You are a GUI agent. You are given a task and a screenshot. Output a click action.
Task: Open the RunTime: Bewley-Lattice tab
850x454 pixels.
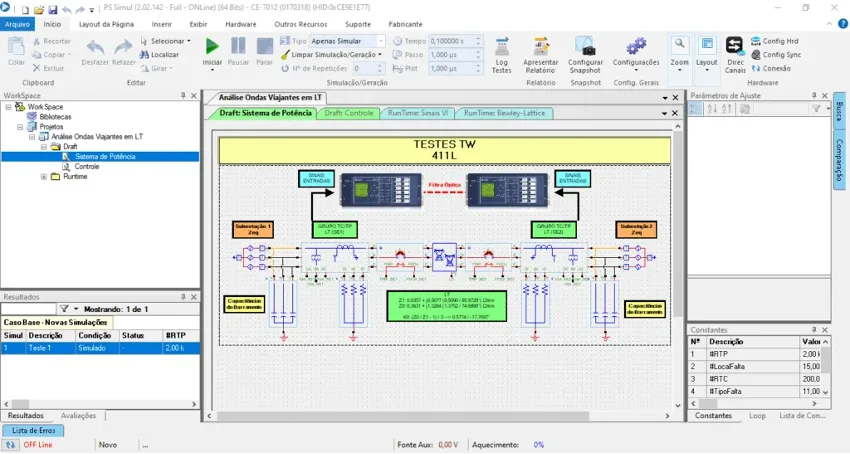[504, 113]
